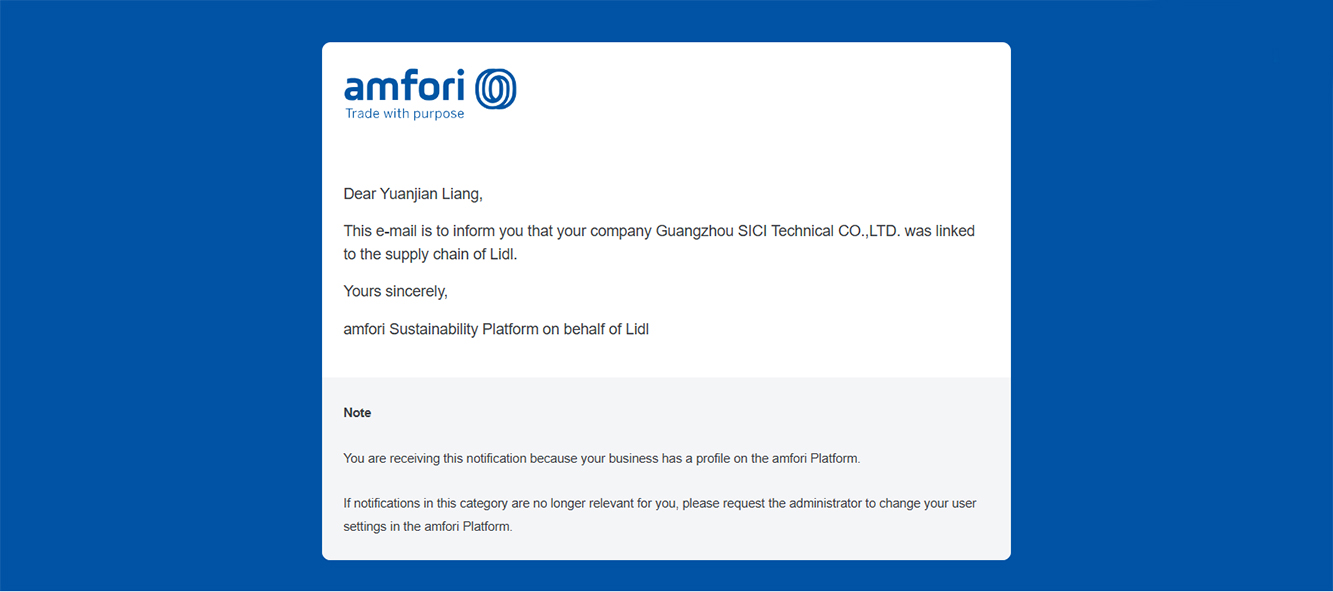This screenshot has width=1333, height=592.
Task: Click the blue background left of email card
Action: tap(160, 300)
